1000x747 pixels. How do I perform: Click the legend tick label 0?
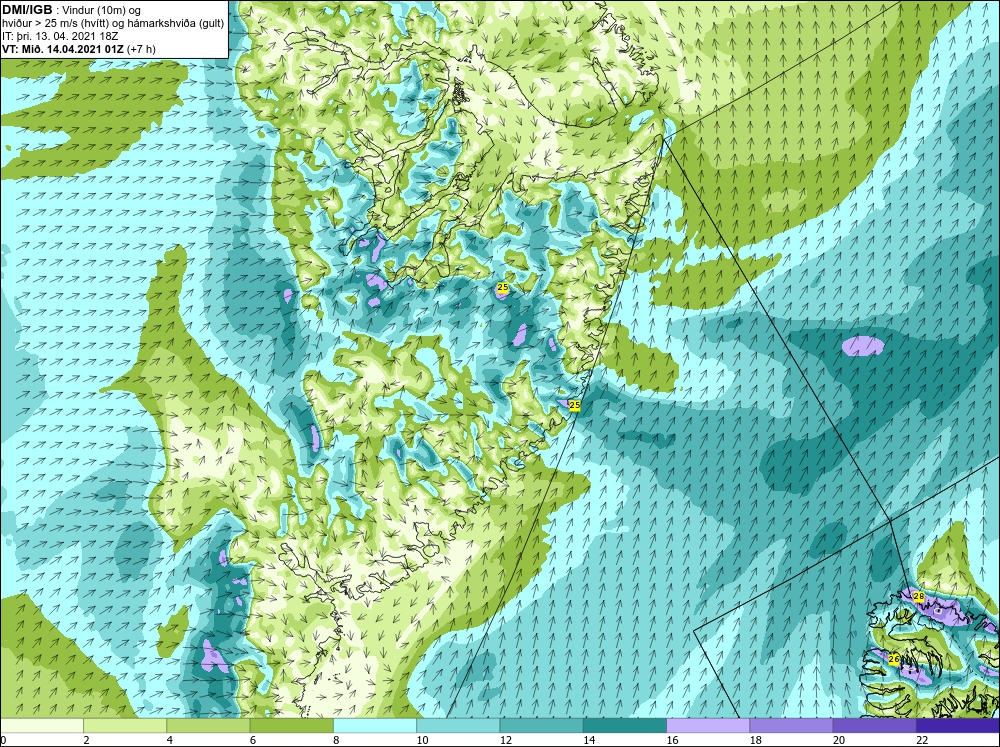click(x=3, y=740)
